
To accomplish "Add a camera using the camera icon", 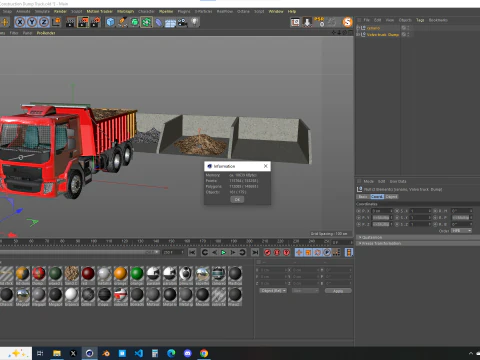I will pyautogui.click(x=182, y=22).
